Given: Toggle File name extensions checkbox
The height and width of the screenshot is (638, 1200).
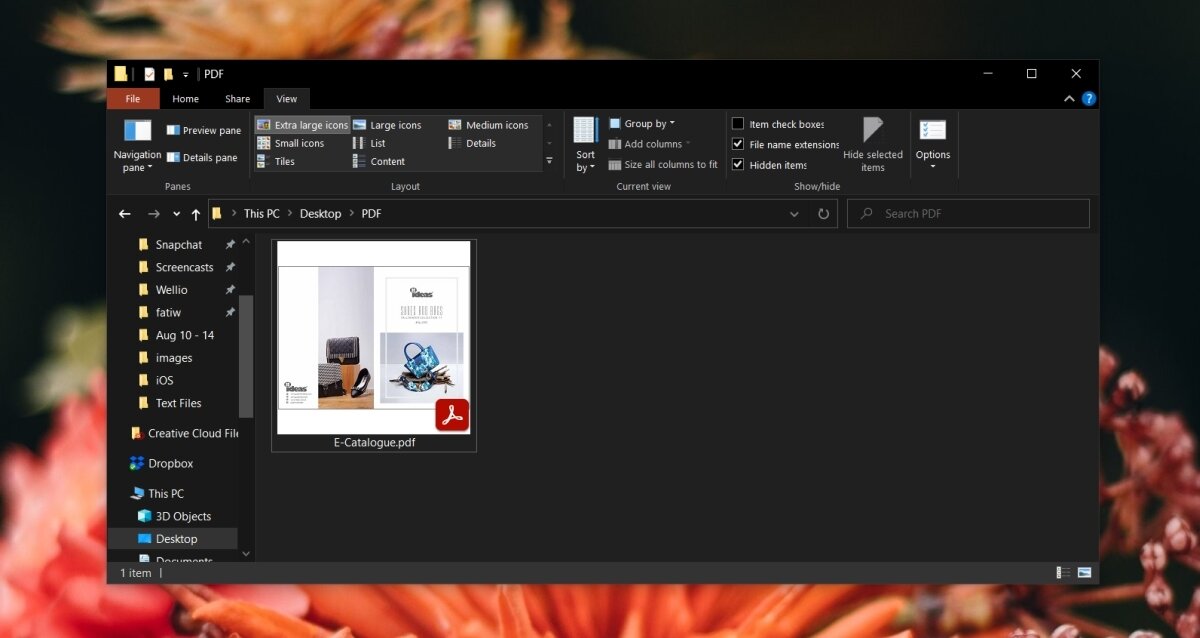Looking at the screenshot, I should pos(738,145).
